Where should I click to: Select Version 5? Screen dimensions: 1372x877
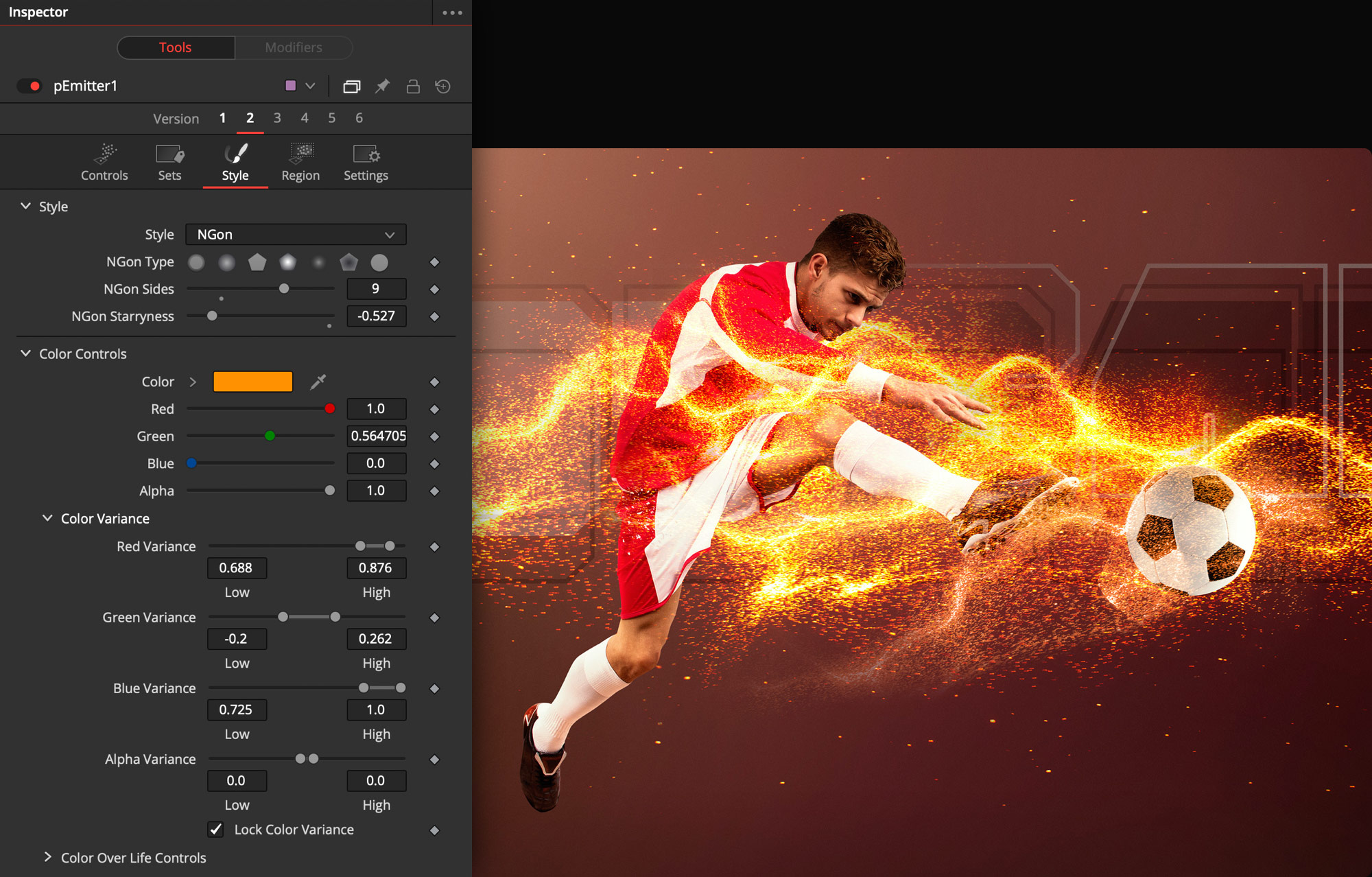[332, 118]
